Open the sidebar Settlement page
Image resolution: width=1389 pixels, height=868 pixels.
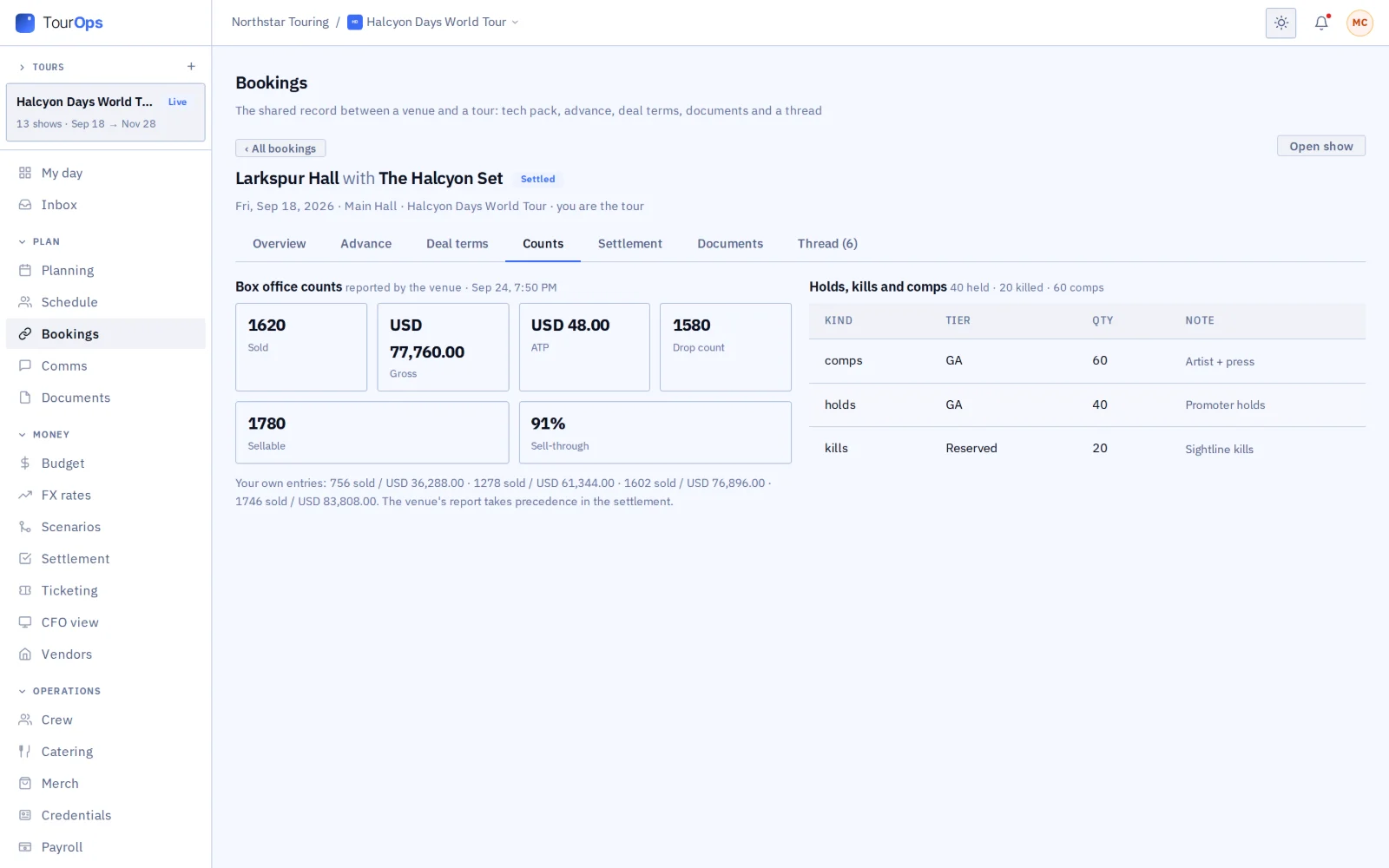(105, 559)
